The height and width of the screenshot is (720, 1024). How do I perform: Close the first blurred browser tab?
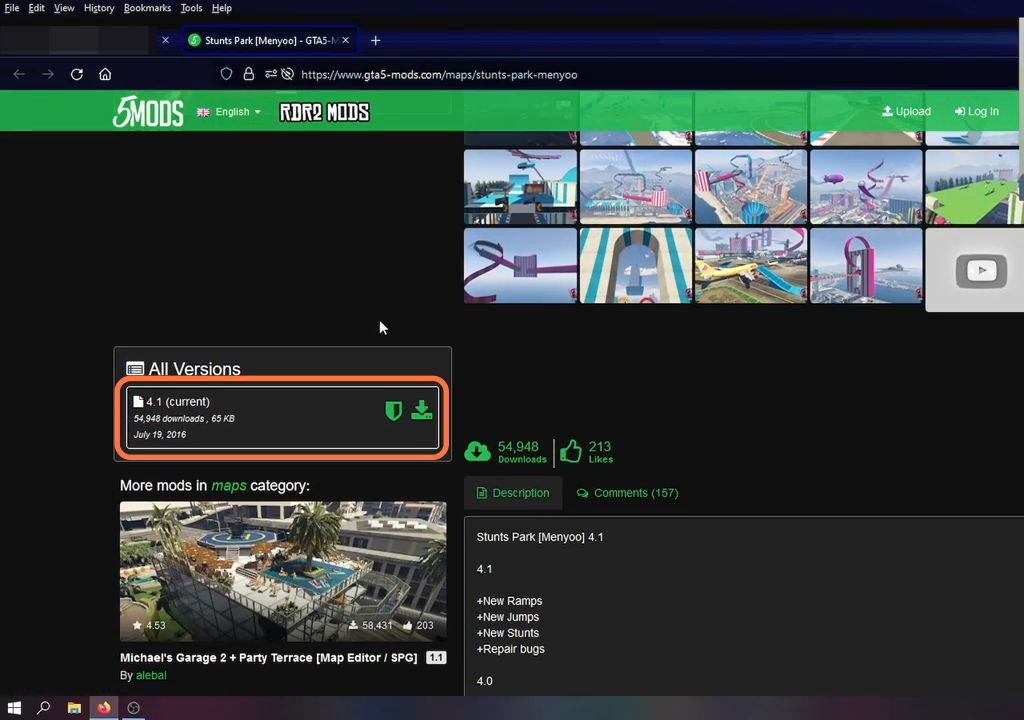(x=165, y=41)
